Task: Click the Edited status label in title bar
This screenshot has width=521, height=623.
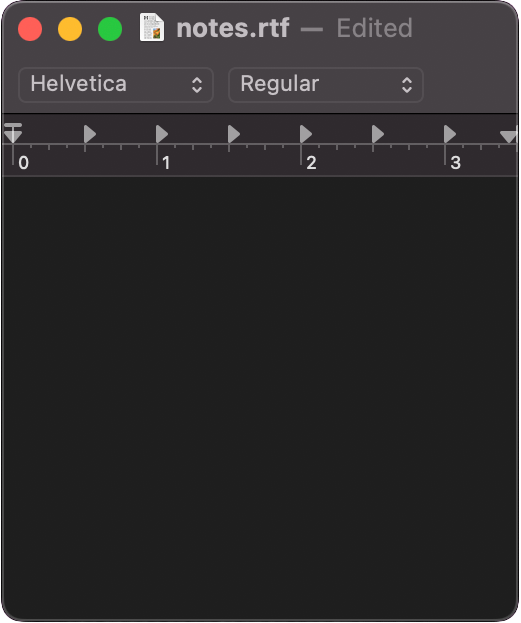Action: 374,28
